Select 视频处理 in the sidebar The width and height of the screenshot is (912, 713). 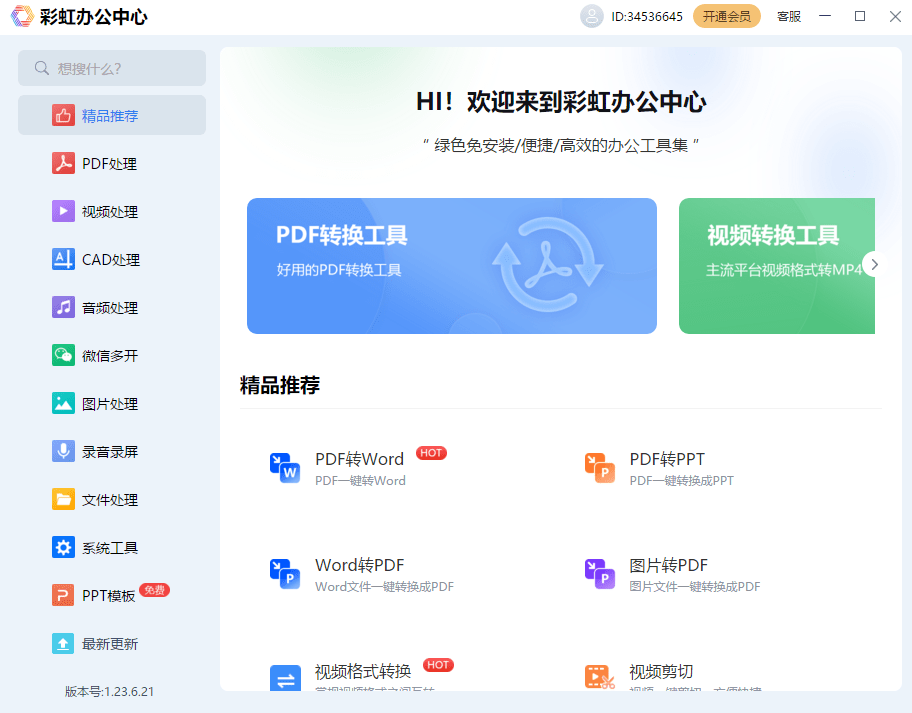coord(110,211)
